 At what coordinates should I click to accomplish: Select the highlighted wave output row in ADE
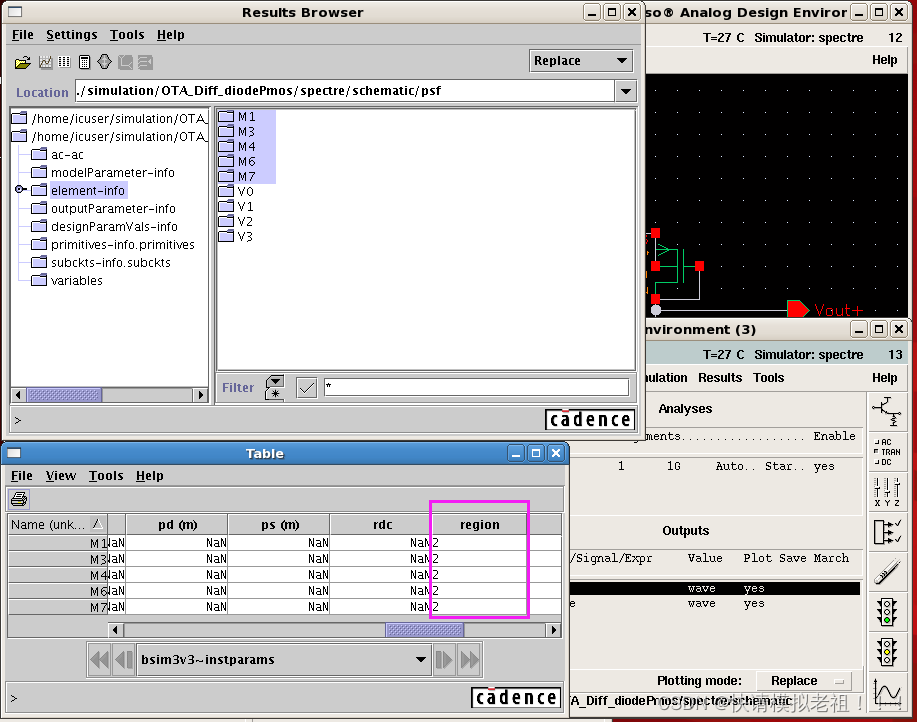tap(715, 588)
